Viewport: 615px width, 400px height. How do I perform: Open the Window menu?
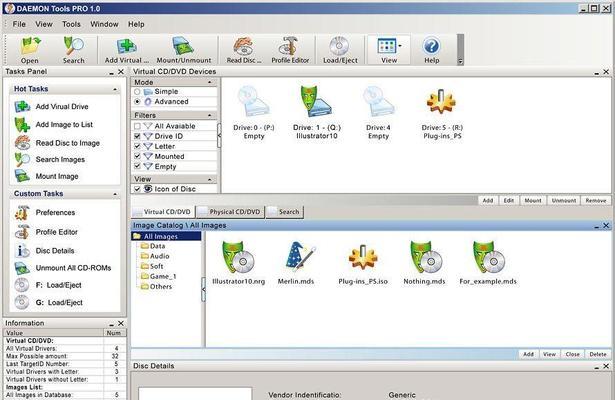click(x=104, y=24)
